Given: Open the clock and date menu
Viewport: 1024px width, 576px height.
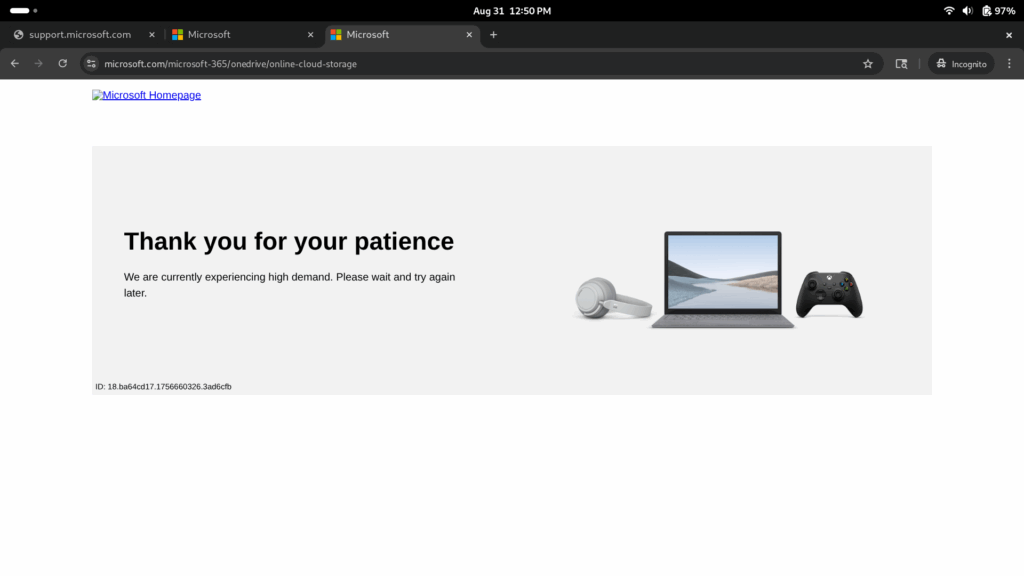Looking at the screenshot, I should pyautogui.click(x=512, y=10).
